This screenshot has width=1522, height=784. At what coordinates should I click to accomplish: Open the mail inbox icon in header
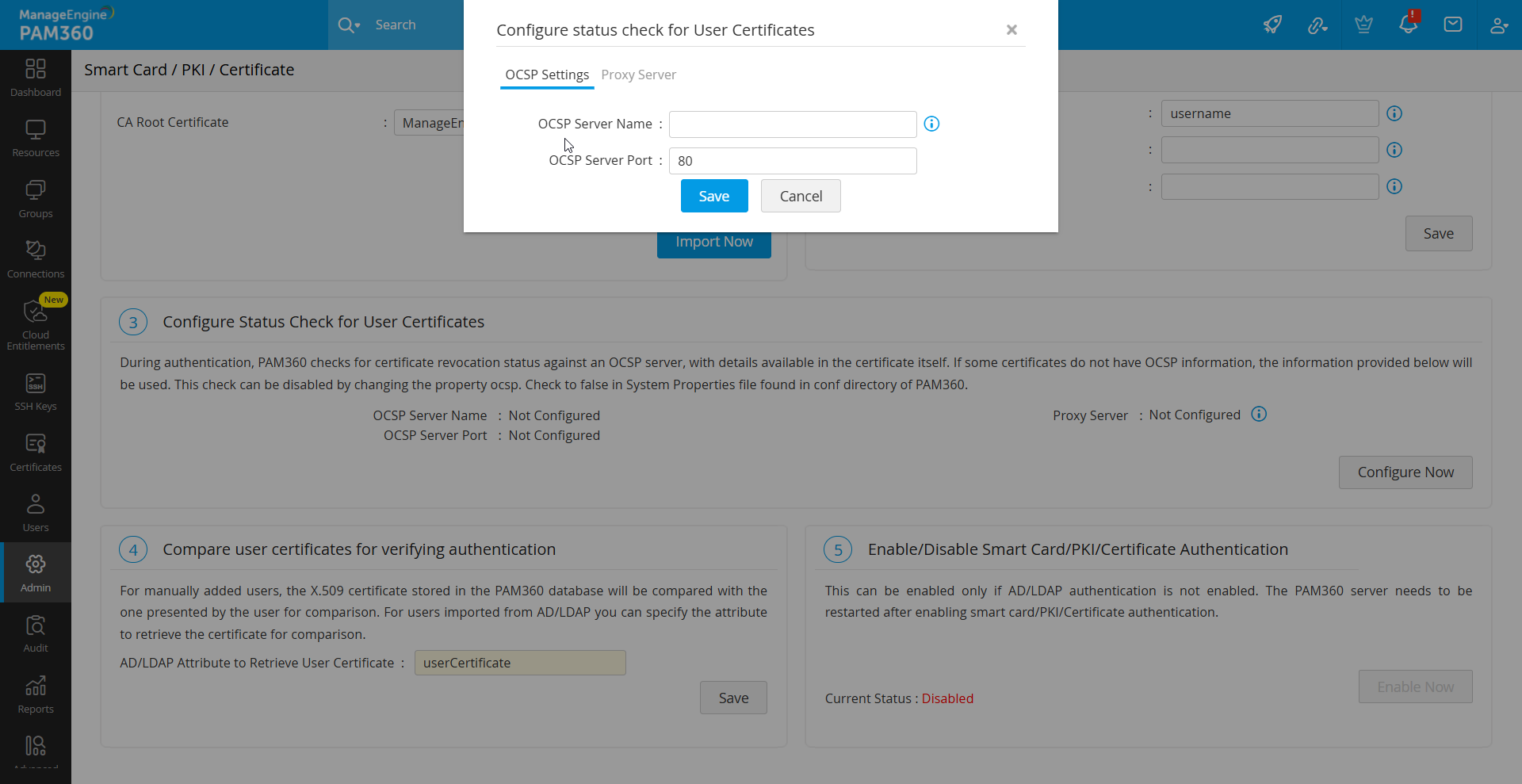(x=1453, y=25)
